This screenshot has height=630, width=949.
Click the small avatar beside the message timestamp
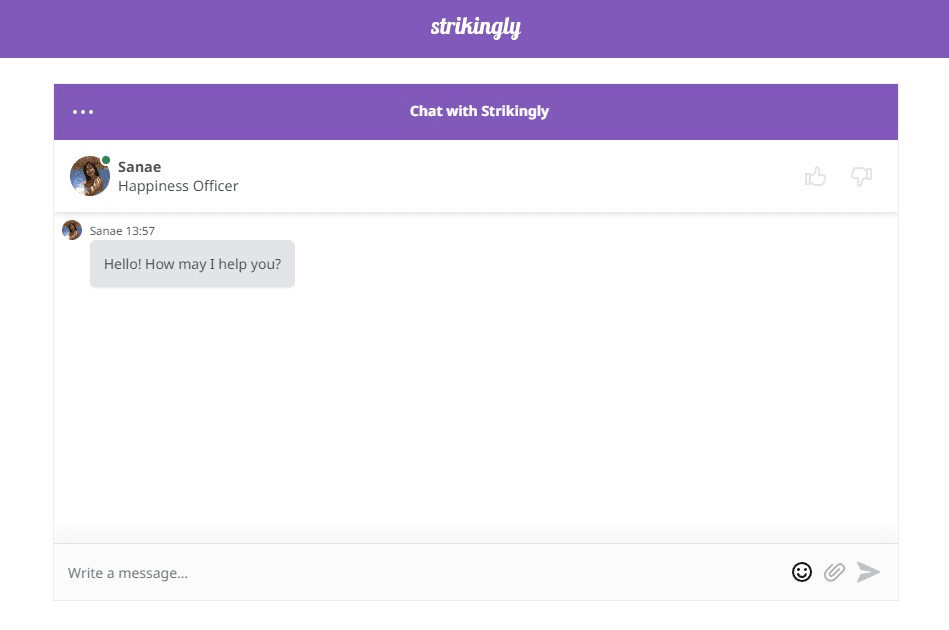pos(72,230)
